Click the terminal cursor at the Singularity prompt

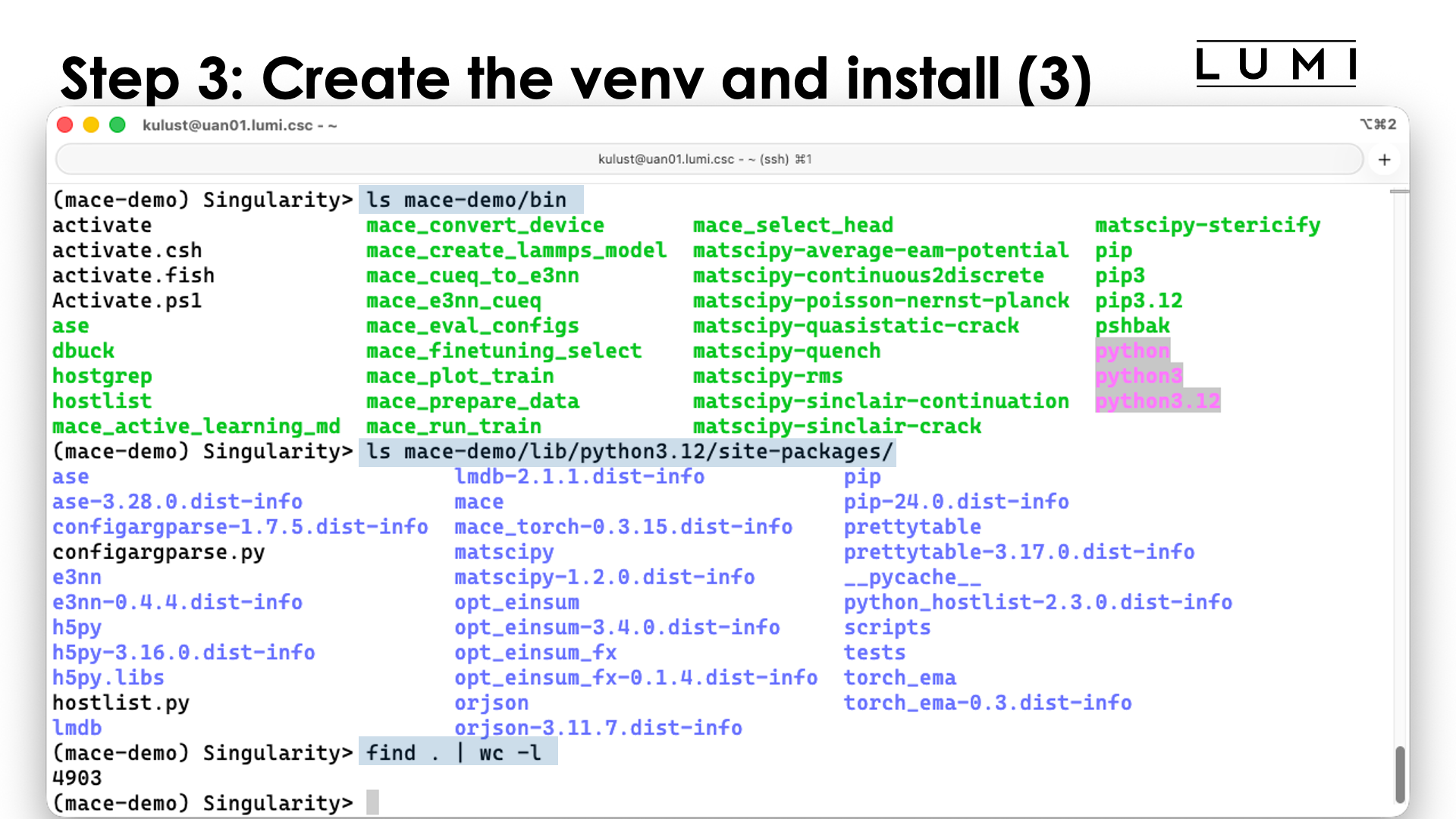pyautogui.click(x=372, y=802)
